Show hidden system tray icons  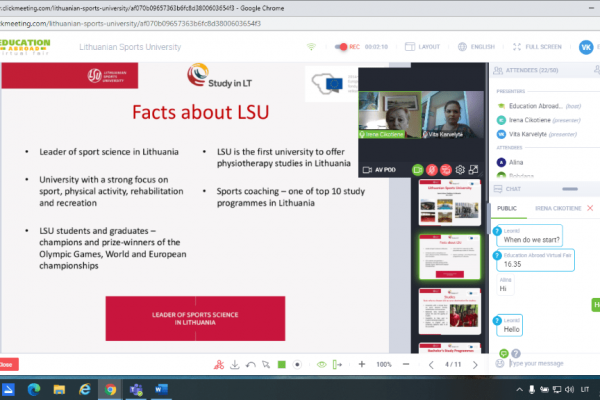point(519,390)
